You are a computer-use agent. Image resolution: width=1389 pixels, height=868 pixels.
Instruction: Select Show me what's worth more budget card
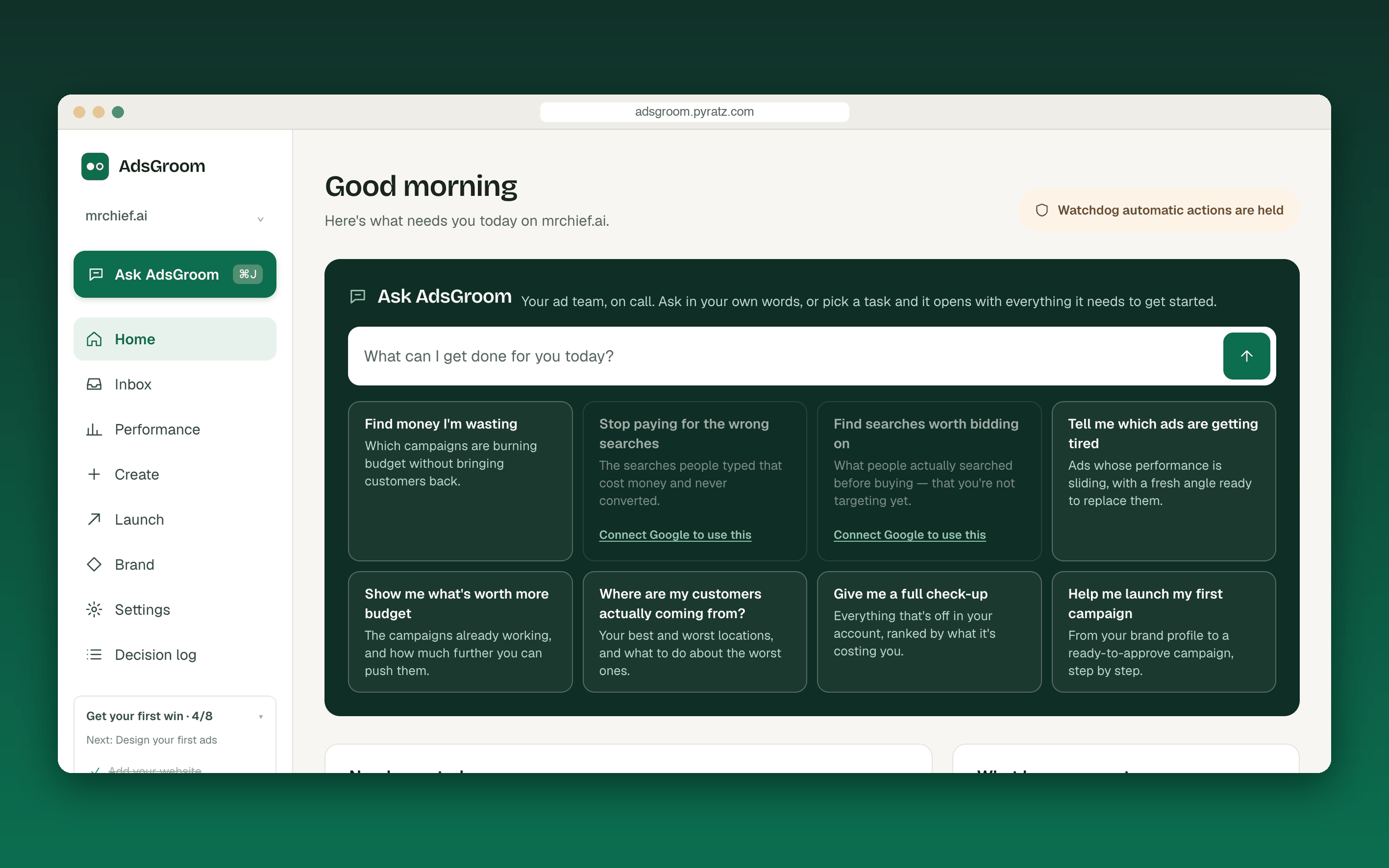[460, 632]
